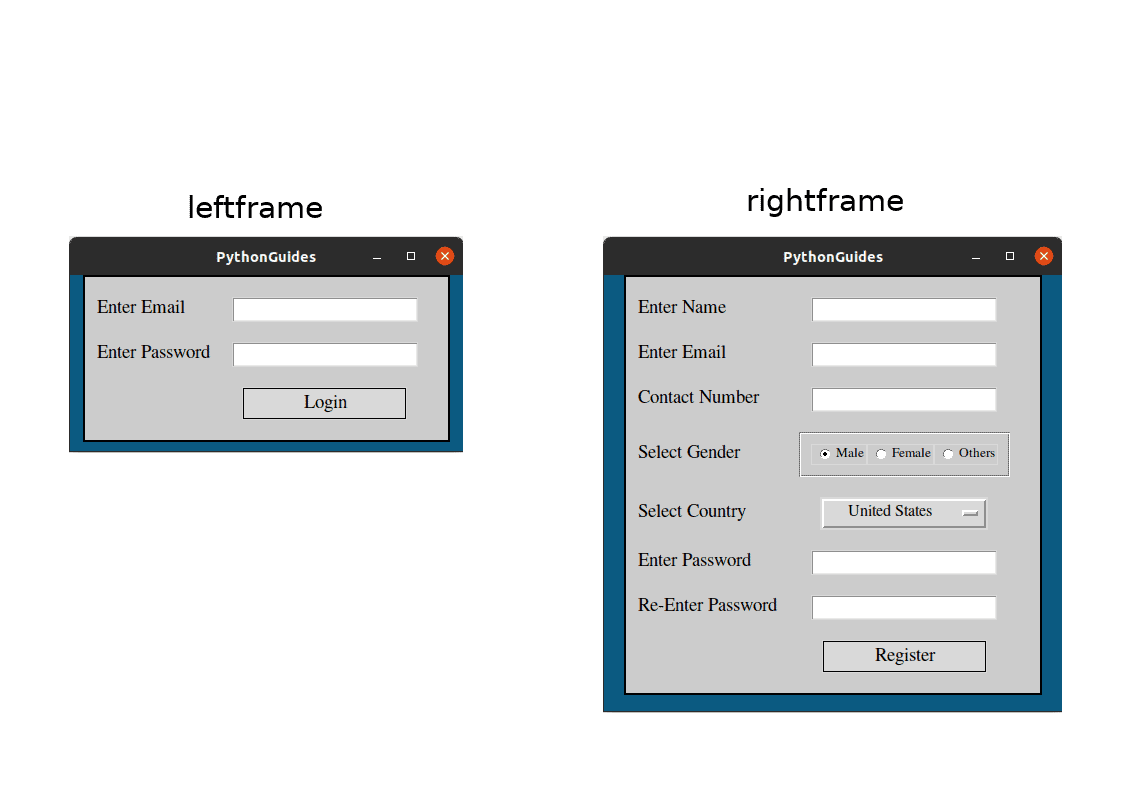Click the Enter Password field in the login form
The width and height of the screenshot is (1123, 794).
(x=324, y=354)
